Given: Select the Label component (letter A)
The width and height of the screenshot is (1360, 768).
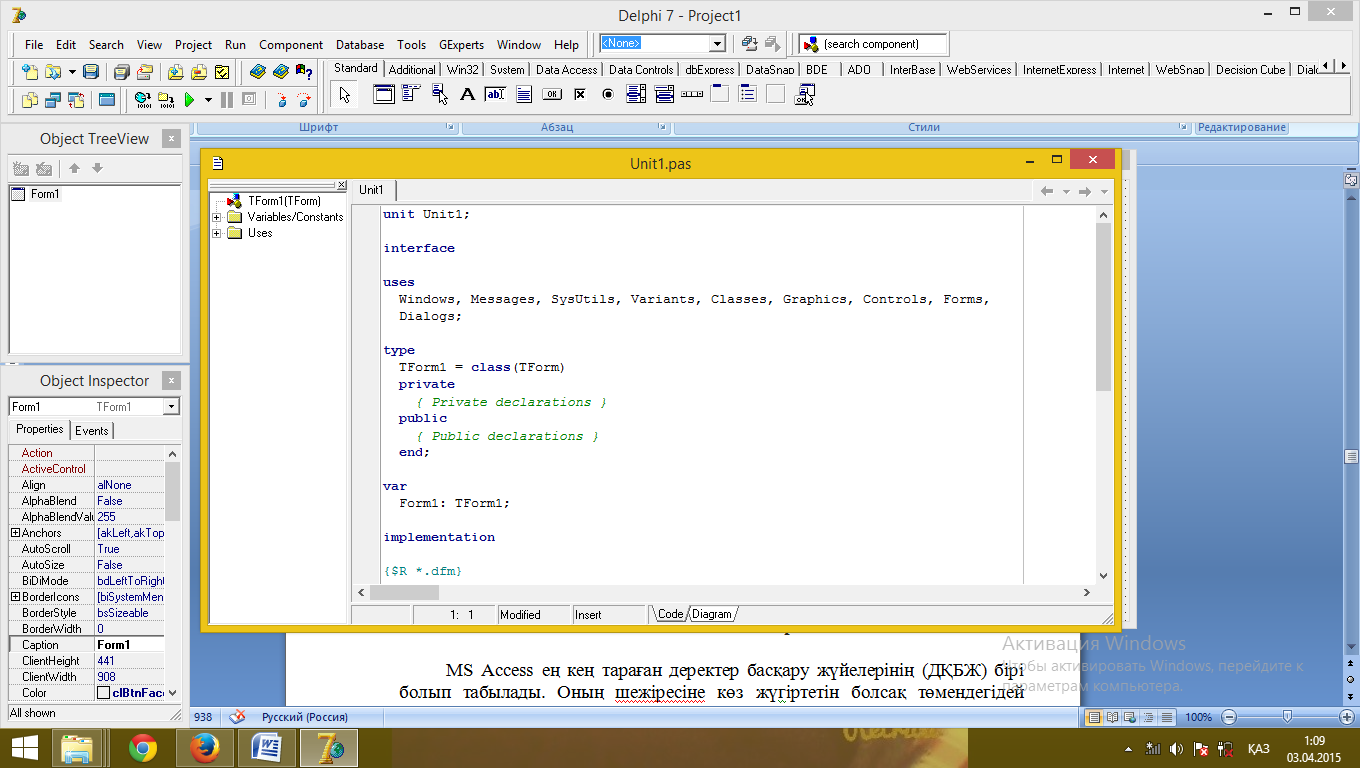Looking at the screenshot, I should pos(467,95).
